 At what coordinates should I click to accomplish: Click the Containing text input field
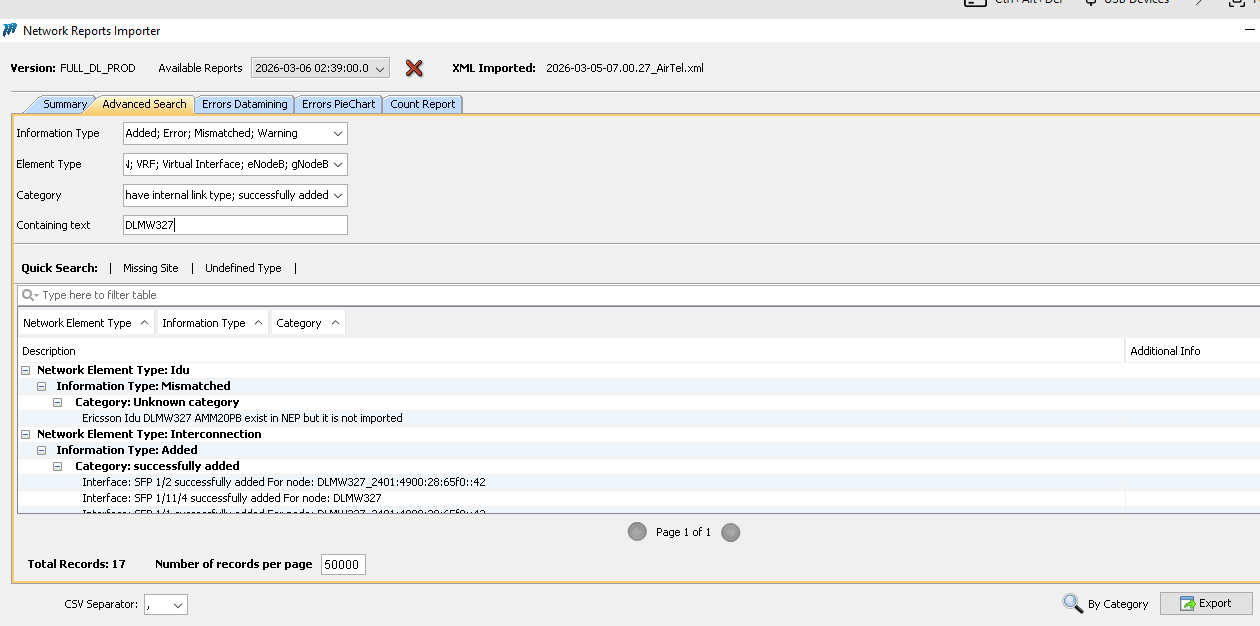click(x=236, y=225)
